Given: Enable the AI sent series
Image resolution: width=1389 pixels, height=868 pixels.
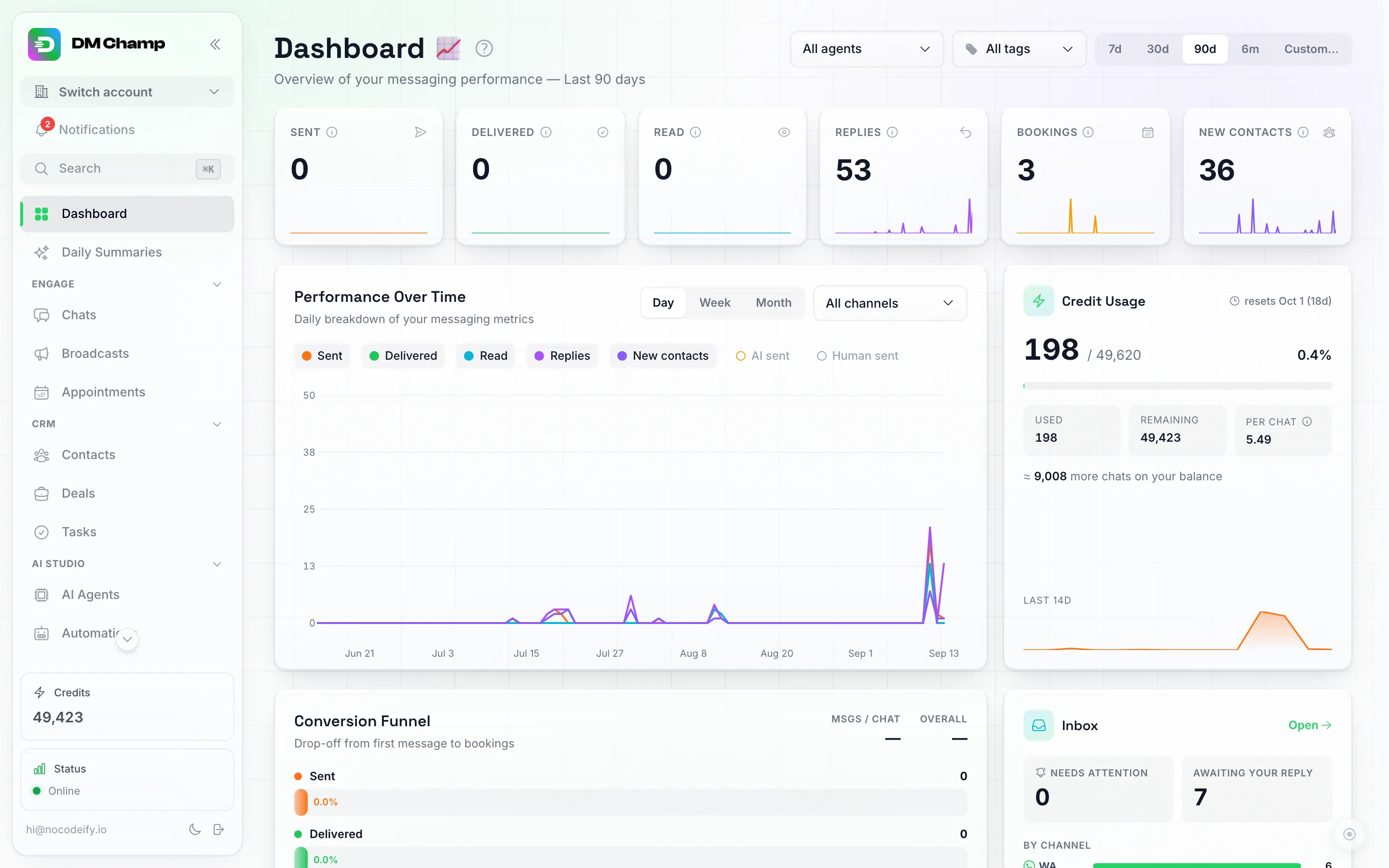Looking at the screenshot, I should 762,355.
